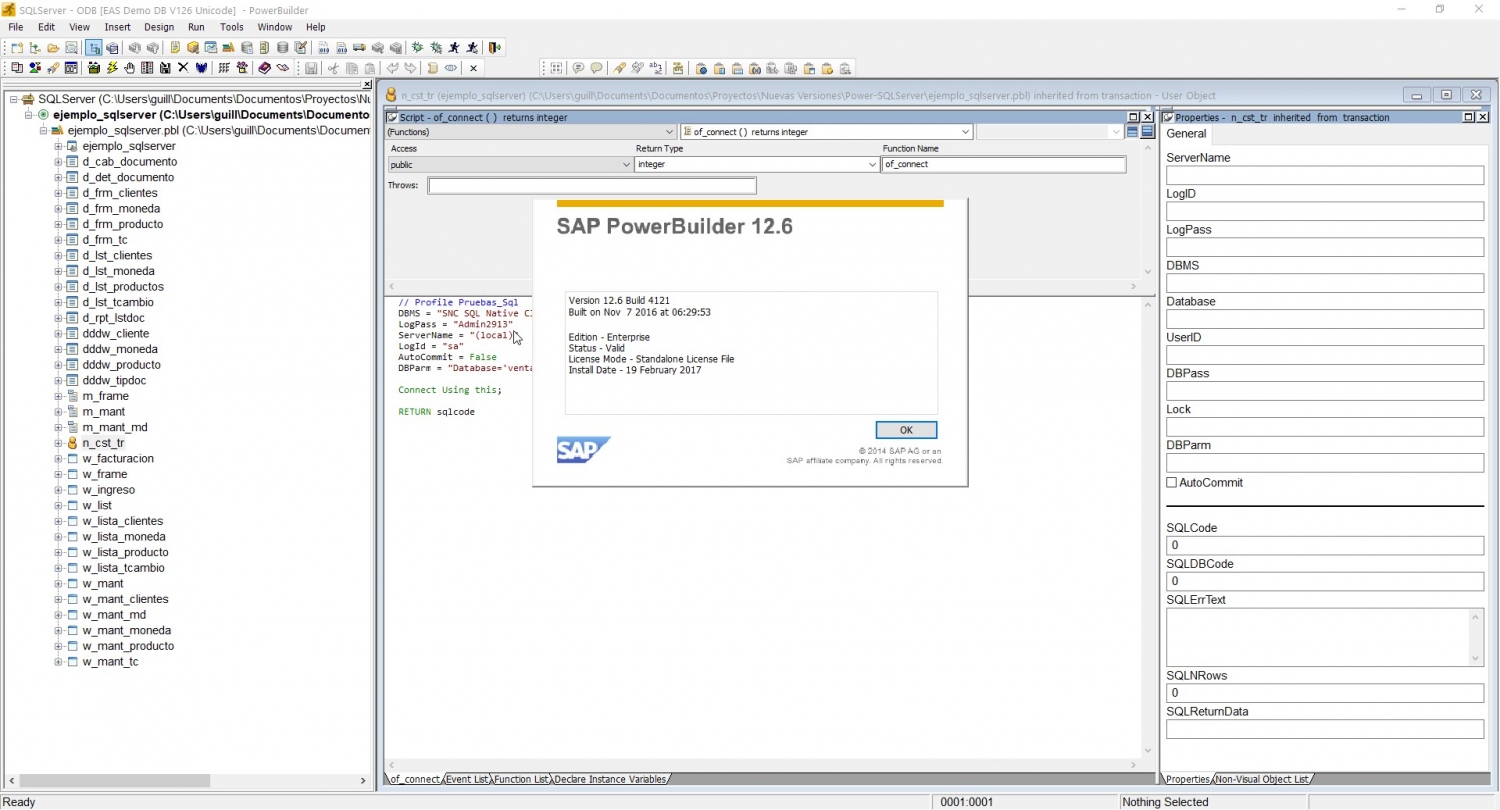Open the of_connect function selector dropdown
1500x810 pixels.
(965, 132)
